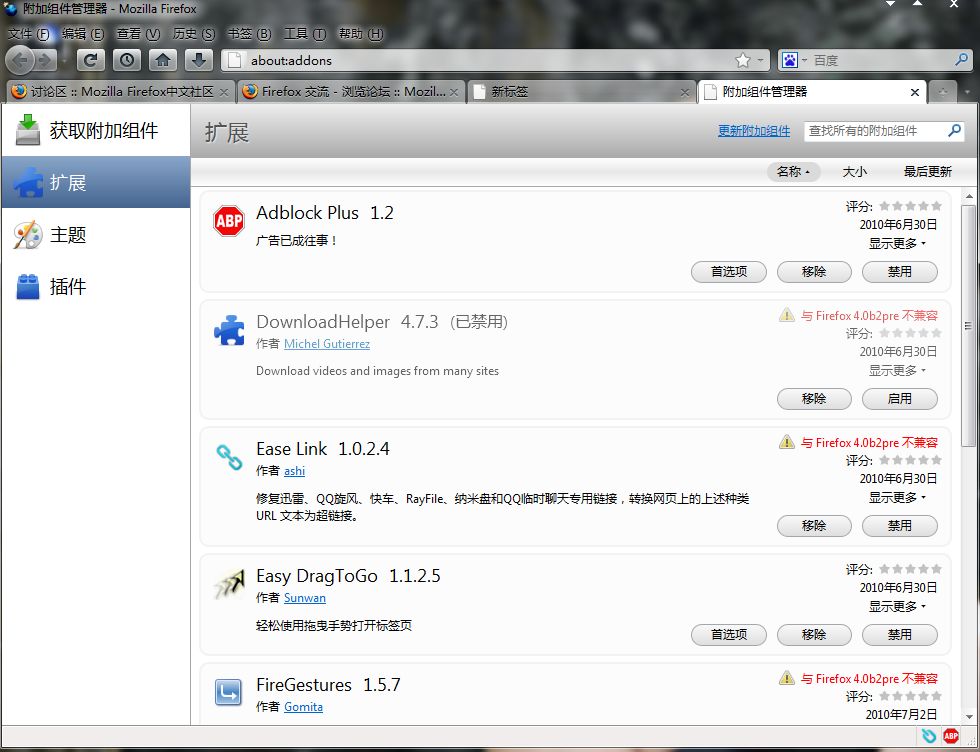This screenshot has width=980, height=752.
Task: Click the 更新附加组件 link
Action: pos(753,131)
